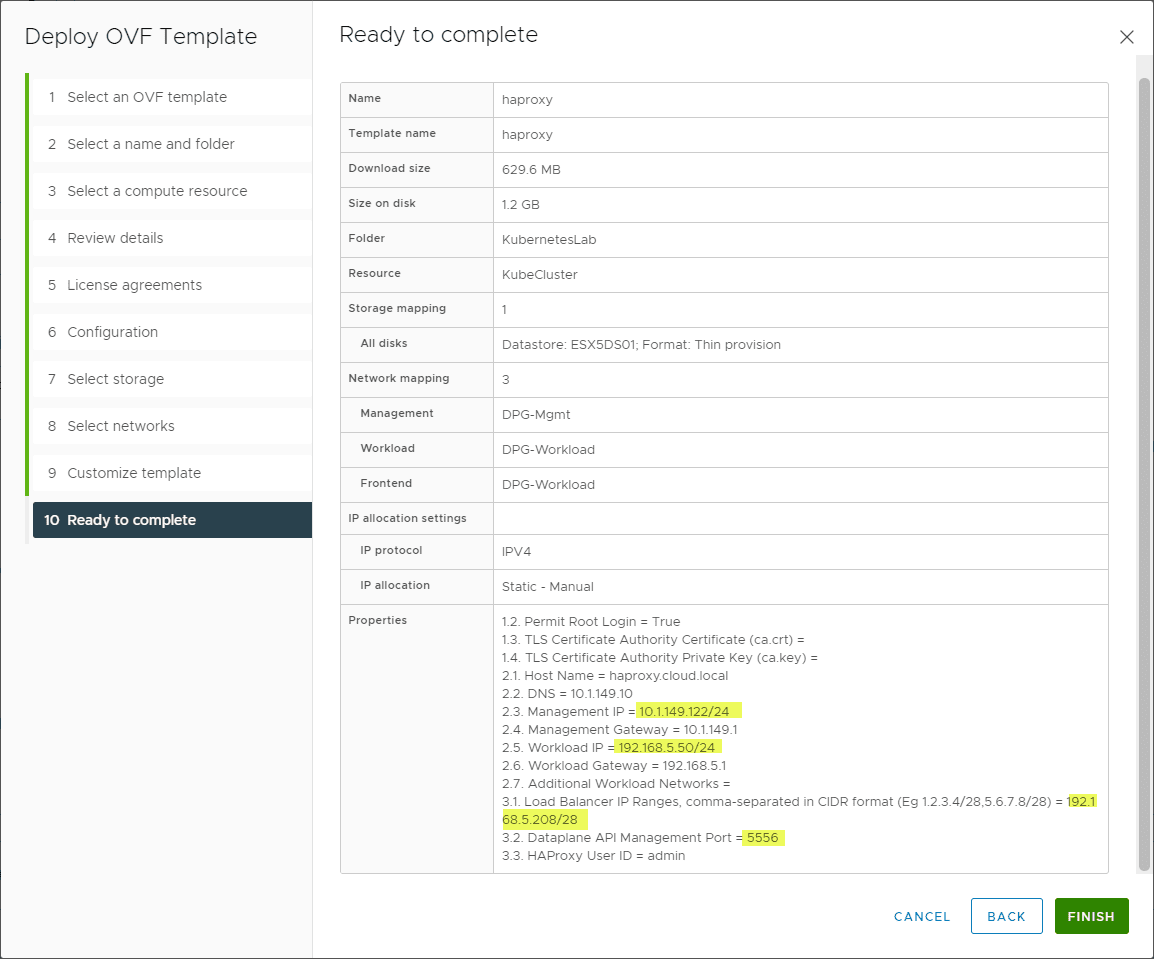1154x959 pixels.
Task: Click the FINISH button
Action: pyautogui.click(x=1091, y=916)
